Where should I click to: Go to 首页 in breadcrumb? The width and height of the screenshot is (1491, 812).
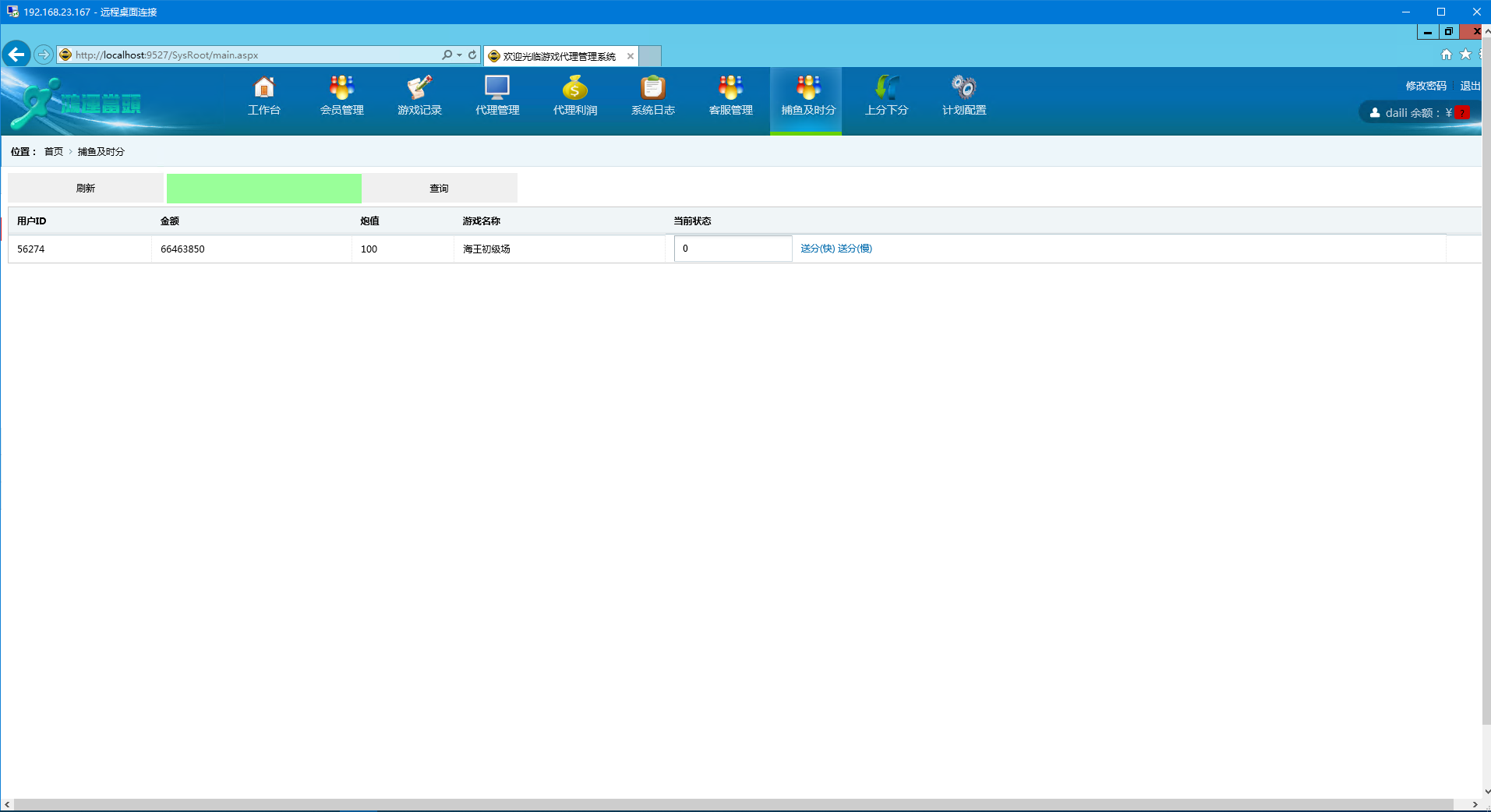[x=54, y=152]
